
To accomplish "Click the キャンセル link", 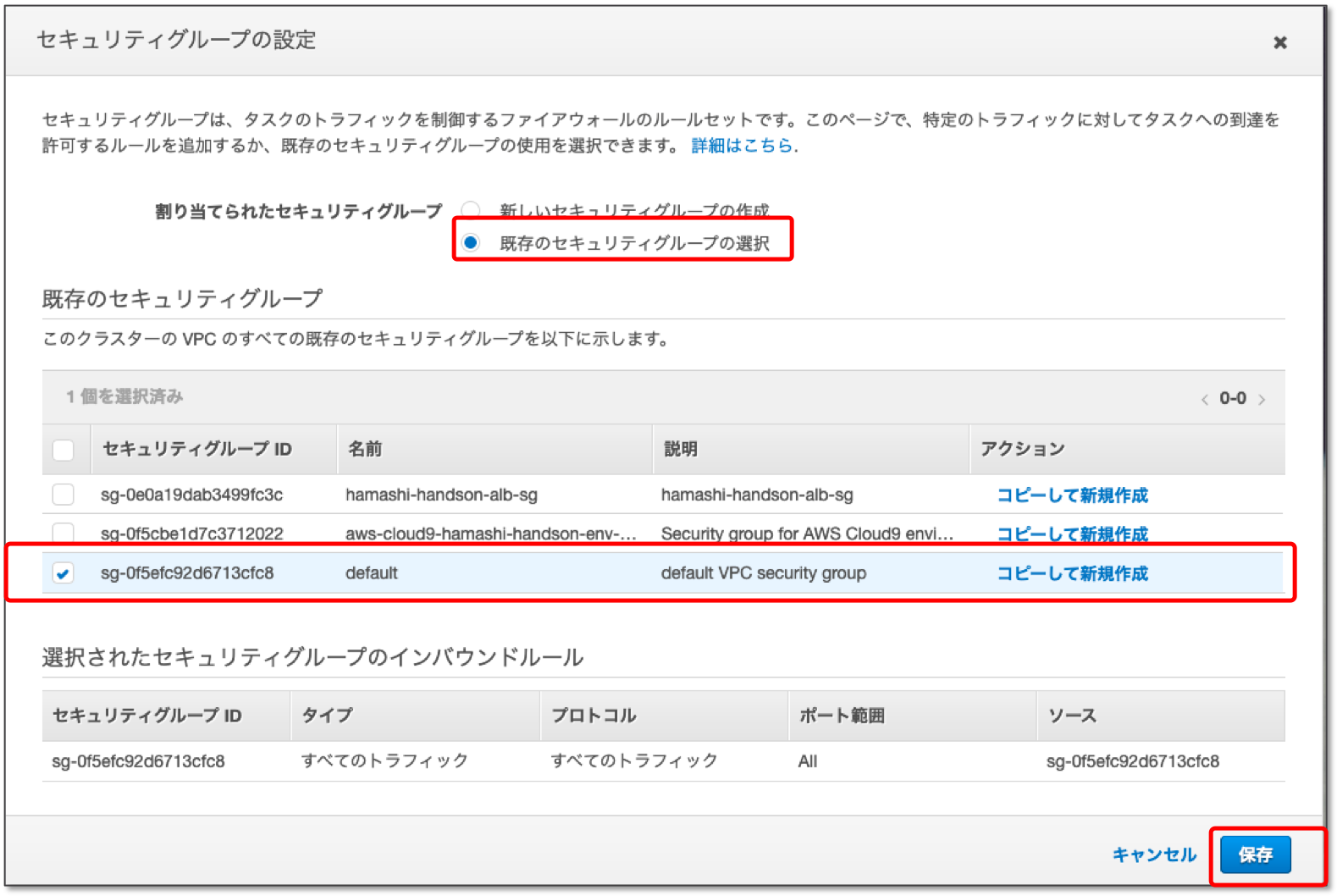I will pos(1154,855).
